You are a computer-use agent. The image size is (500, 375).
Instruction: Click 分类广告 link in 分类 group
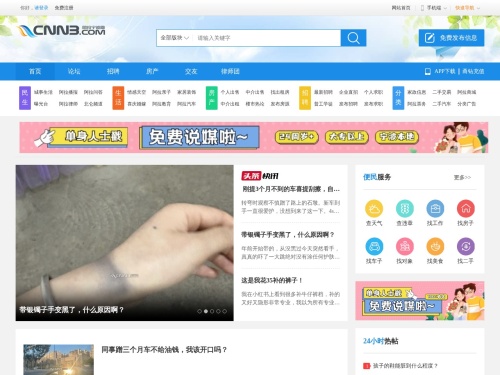point(467,104)
